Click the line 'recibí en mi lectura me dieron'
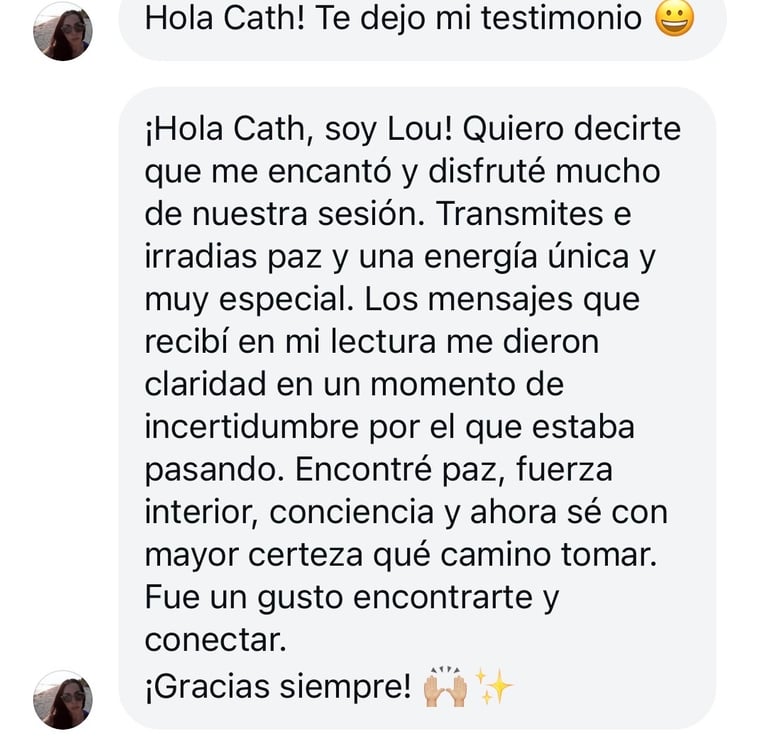The image size is (768, 746). (372, 342)
